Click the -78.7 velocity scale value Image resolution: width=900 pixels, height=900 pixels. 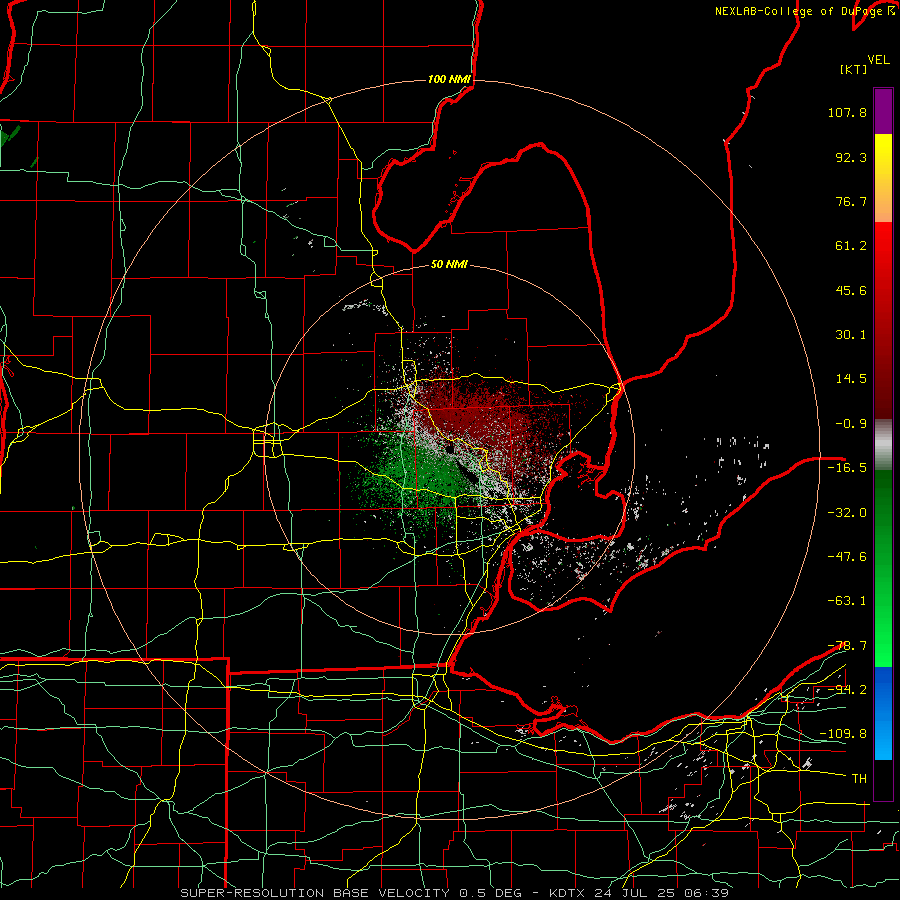[847, 646]
